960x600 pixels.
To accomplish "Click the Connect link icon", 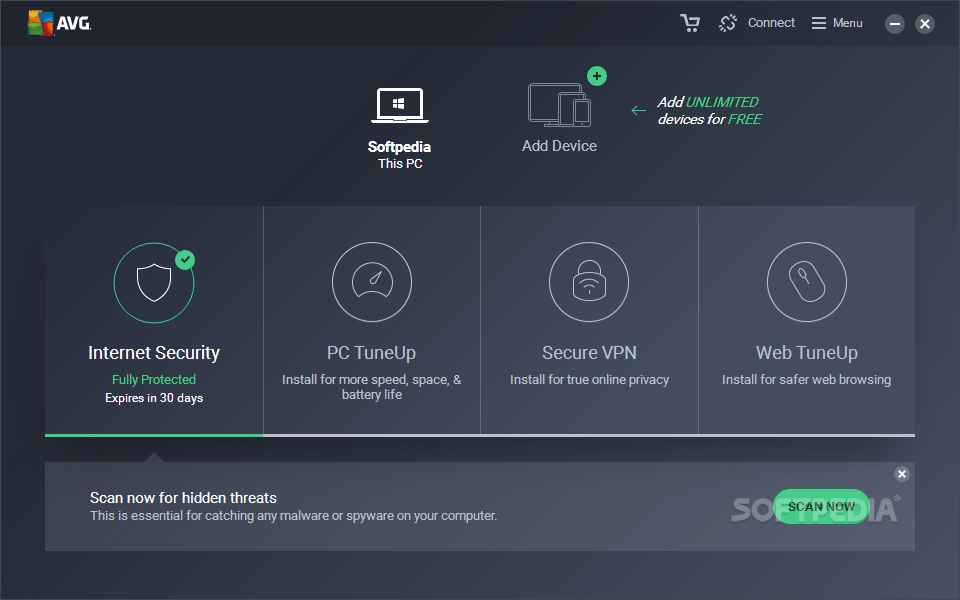I will coord(728,23).
